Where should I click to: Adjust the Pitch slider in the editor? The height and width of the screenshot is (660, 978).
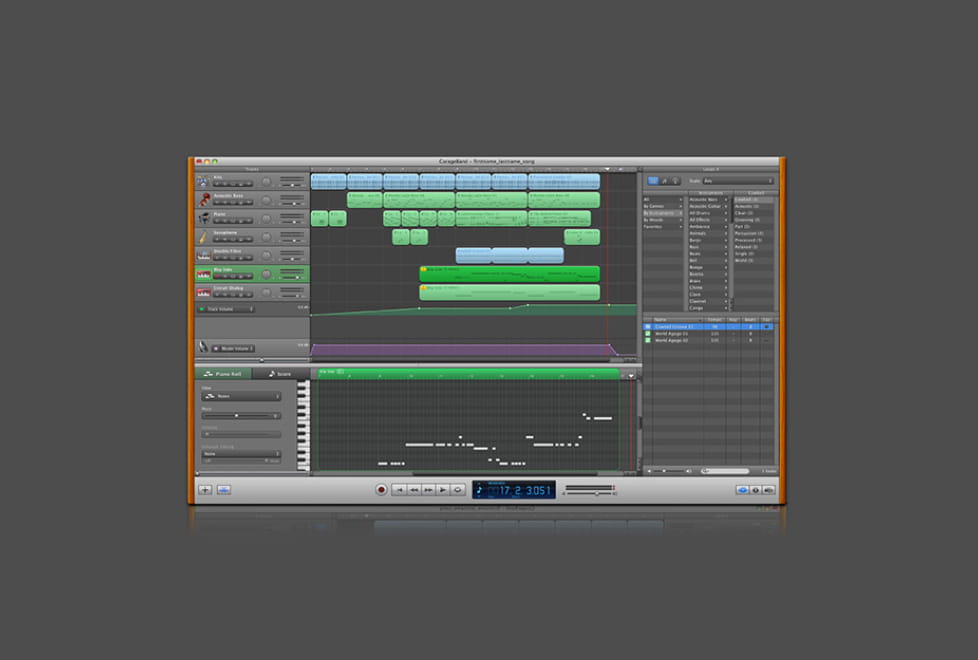[x=241, y=415]
